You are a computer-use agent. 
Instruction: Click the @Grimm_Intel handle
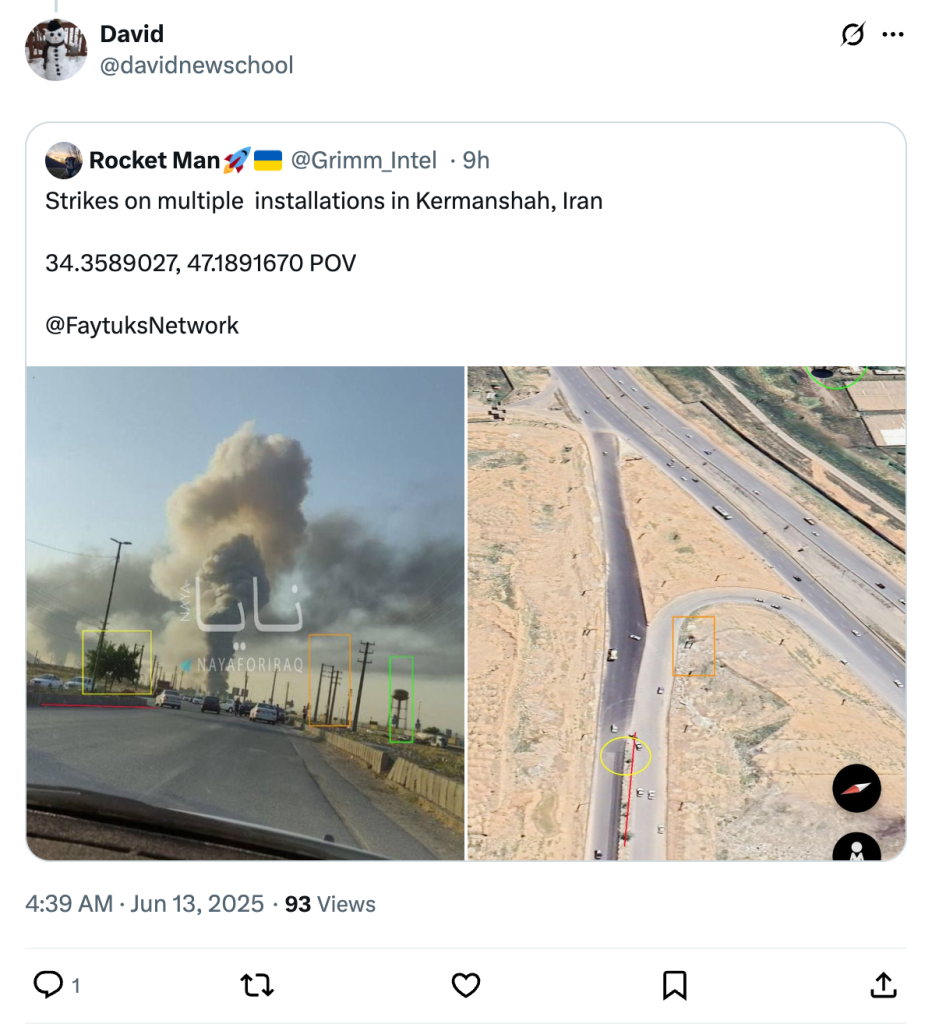click(x=363, y=160)
